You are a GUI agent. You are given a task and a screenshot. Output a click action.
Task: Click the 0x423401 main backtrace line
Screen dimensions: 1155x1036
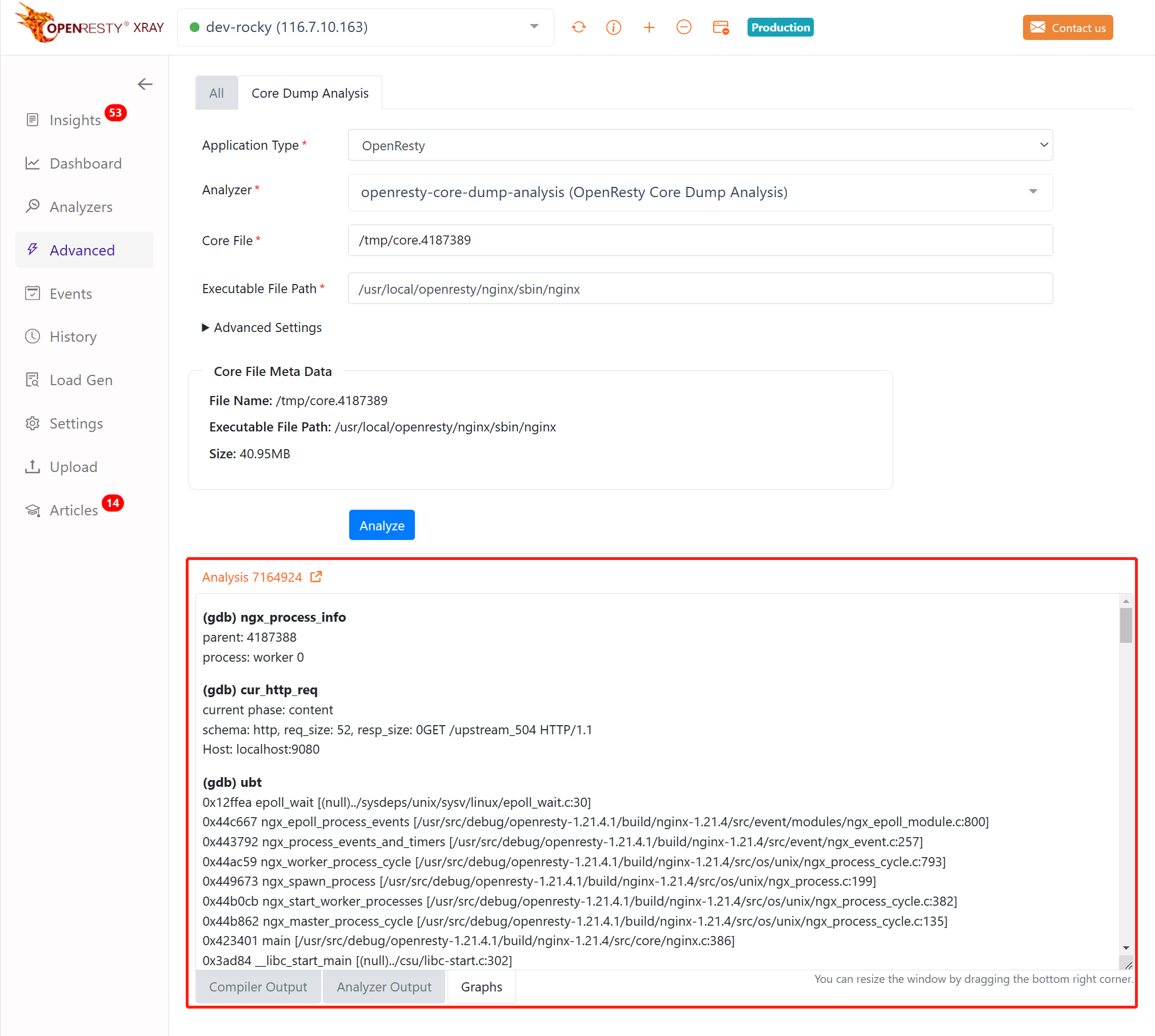click(x=469, y=941)
